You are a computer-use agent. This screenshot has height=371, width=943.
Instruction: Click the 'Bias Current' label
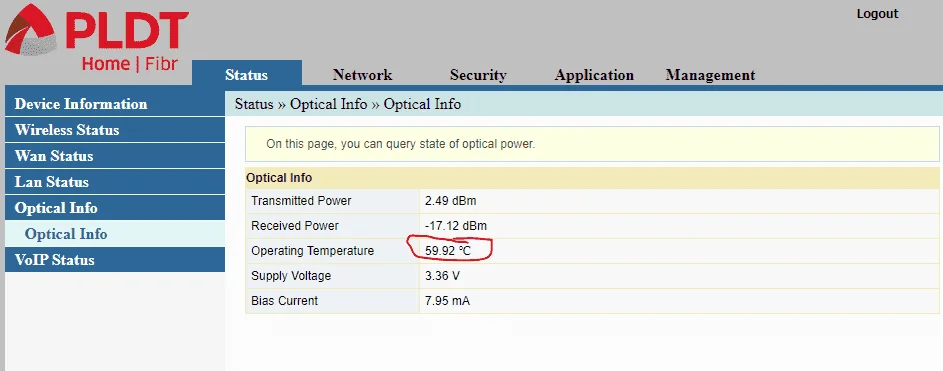[284, 301]
